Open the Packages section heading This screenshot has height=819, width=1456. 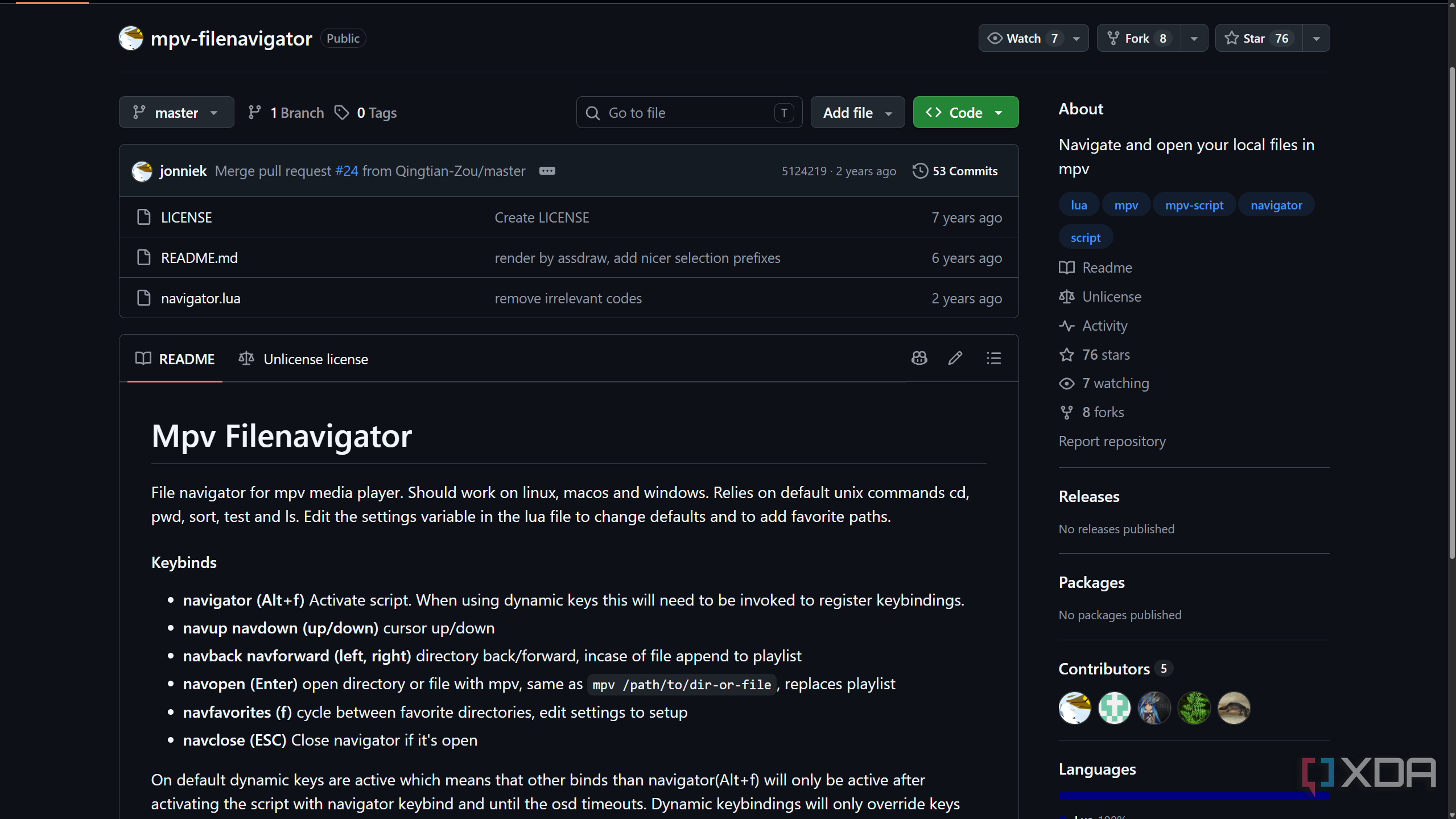coord(1092,582)
